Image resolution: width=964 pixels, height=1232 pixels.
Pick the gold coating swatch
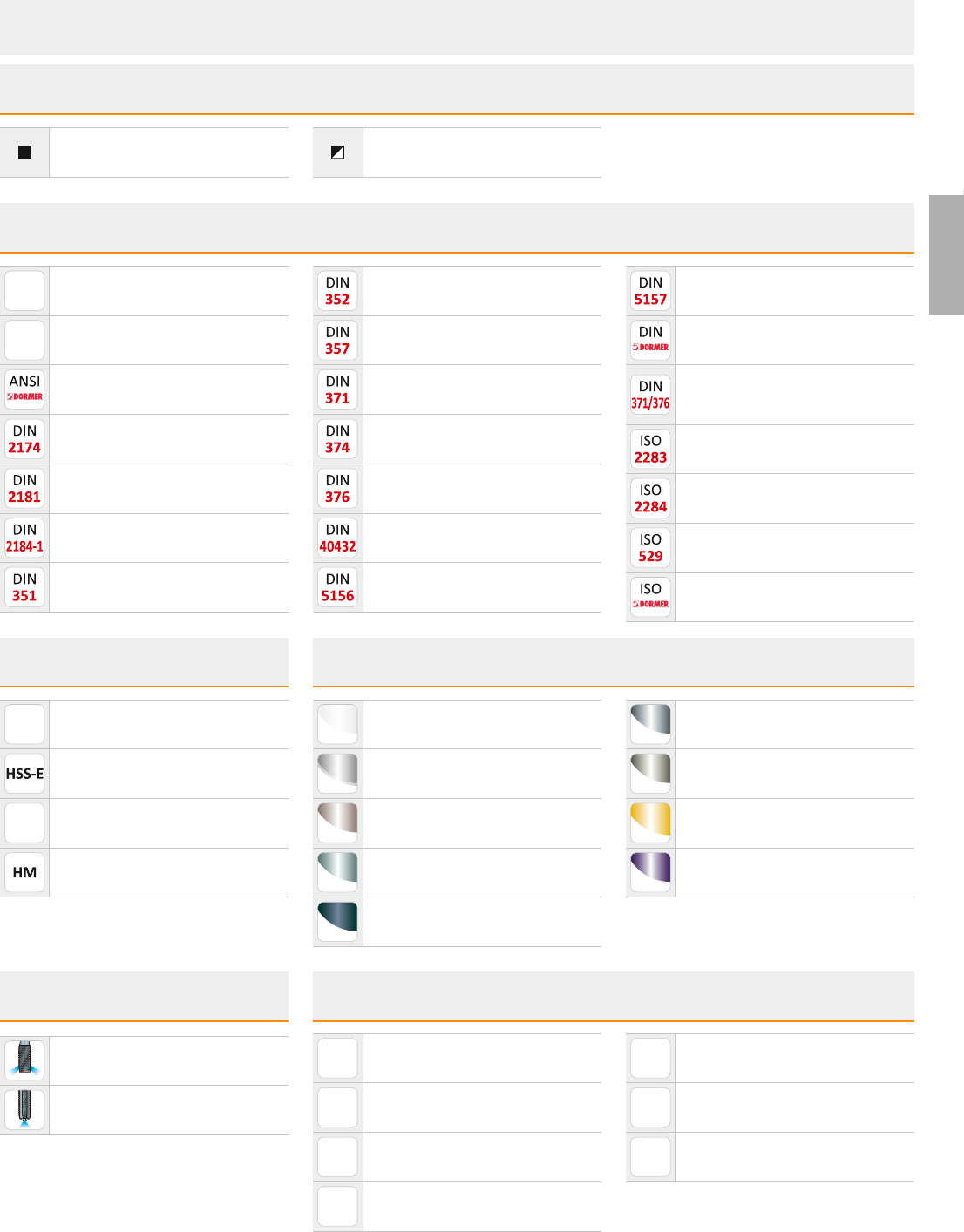(x=650, y=823)
